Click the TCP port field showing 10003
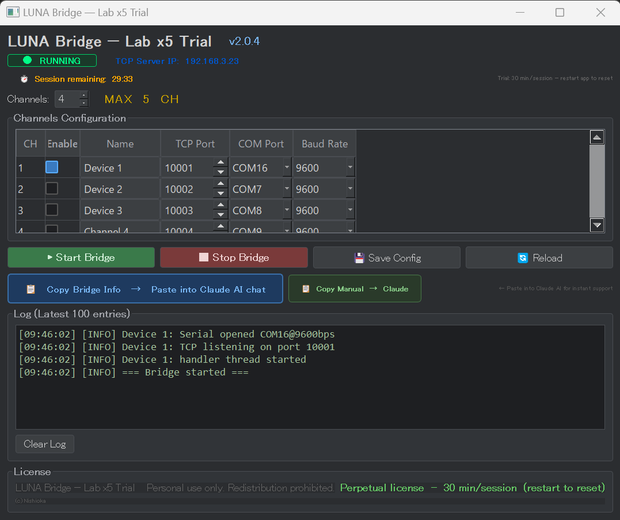Screen dimensions: 620x520 click(x=187, y=210)
